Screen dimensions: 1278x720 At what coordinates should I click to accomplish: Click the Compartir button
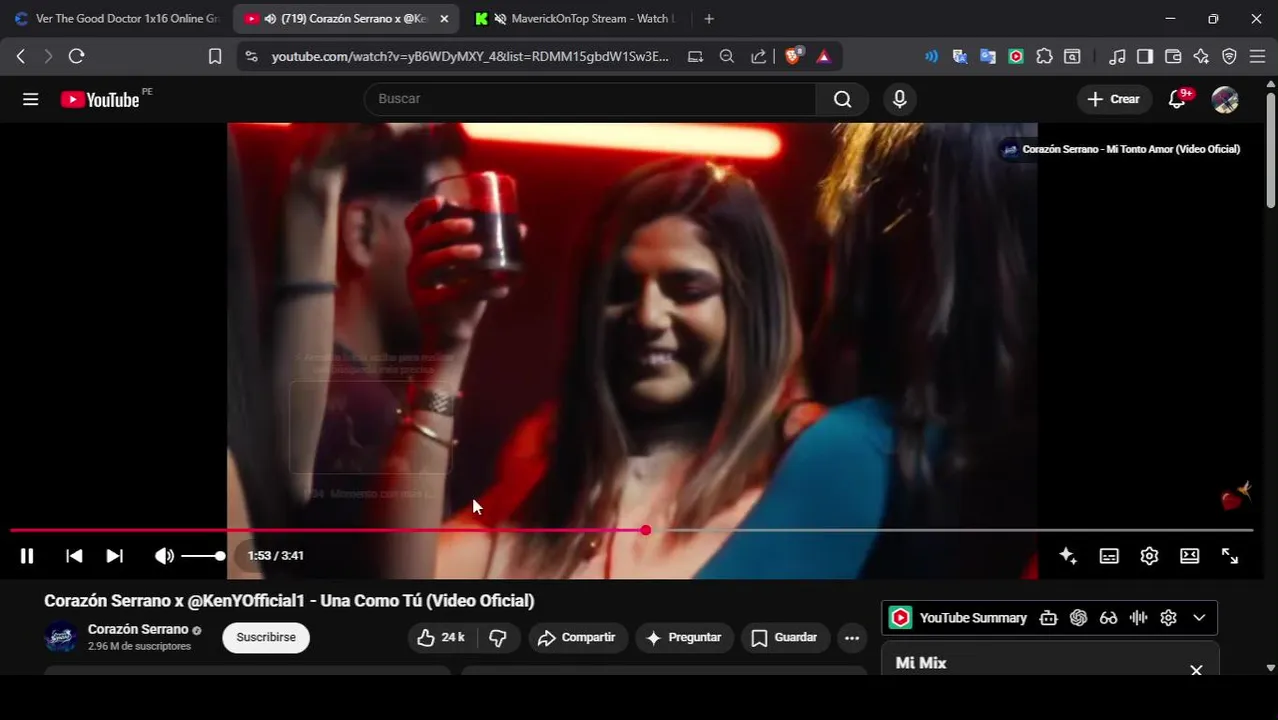(x=577, y=638)
